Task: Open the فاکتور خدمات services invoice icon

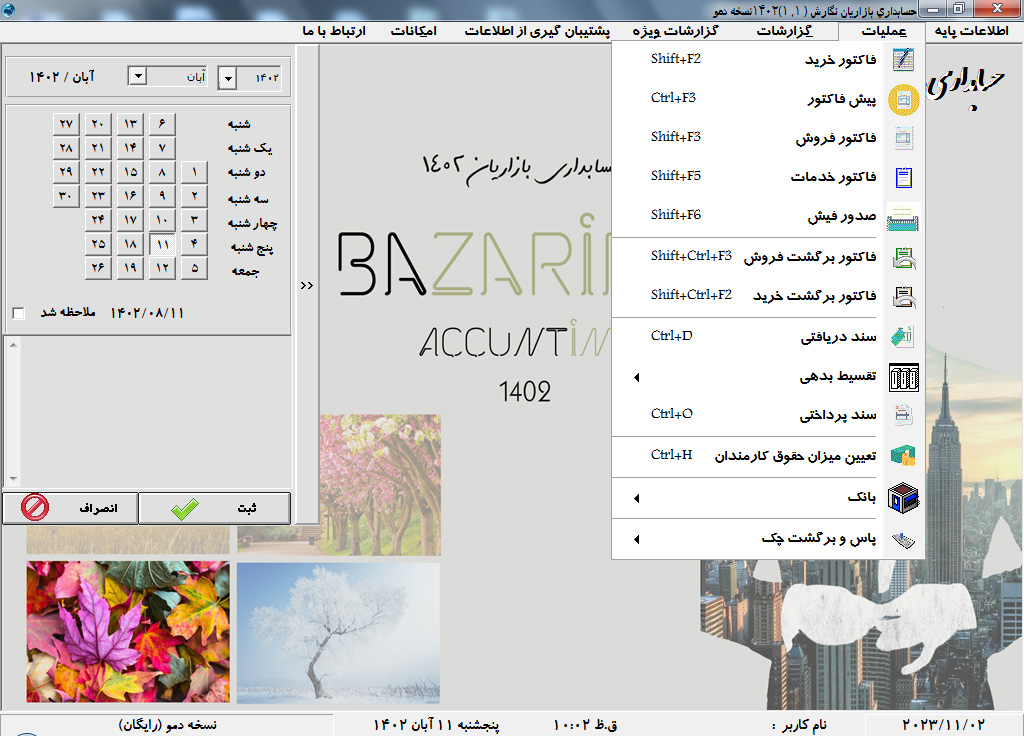Action: point(903,177)
